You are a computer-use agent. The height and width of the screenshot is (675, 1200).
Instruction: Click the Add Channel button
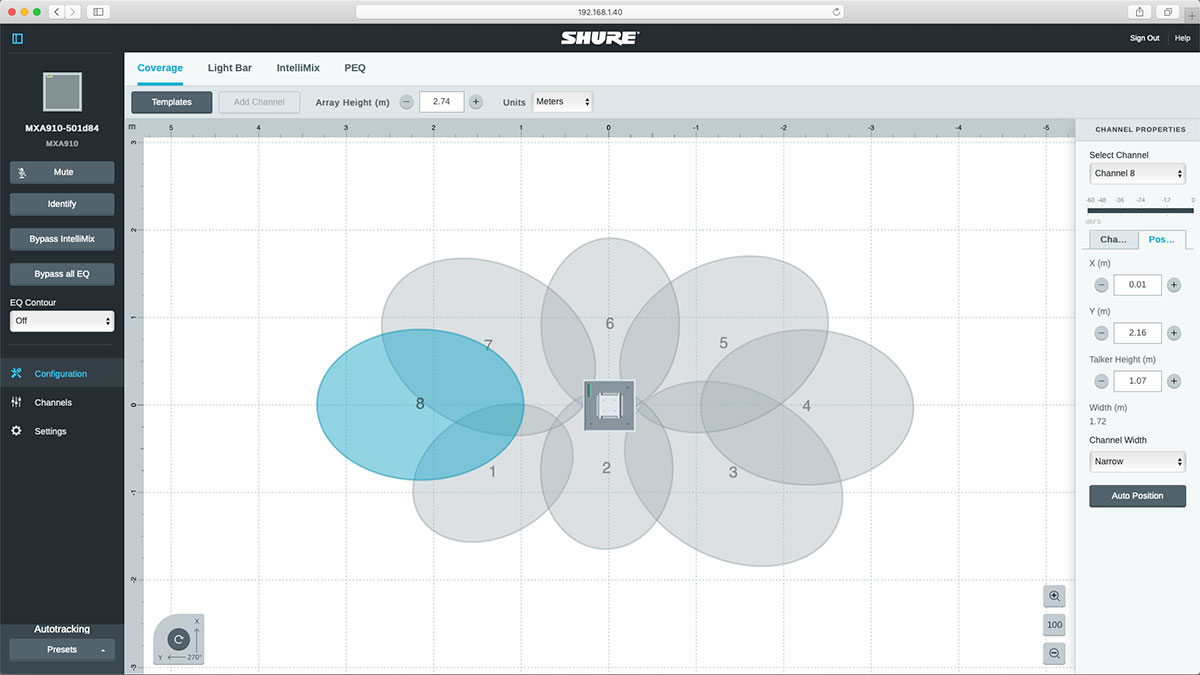(x=259, y=102)
